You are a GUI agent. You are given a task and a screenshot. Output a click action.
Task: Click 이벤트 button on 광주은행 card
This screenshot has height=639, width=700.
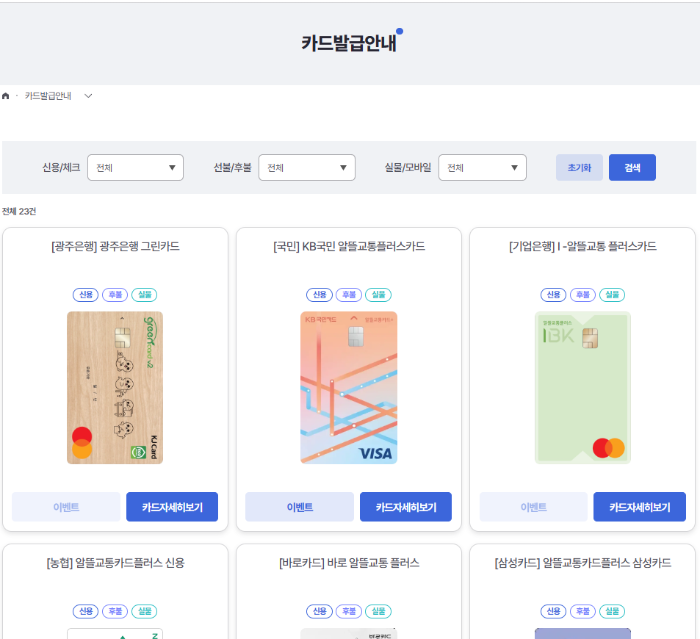coord(66,507)
